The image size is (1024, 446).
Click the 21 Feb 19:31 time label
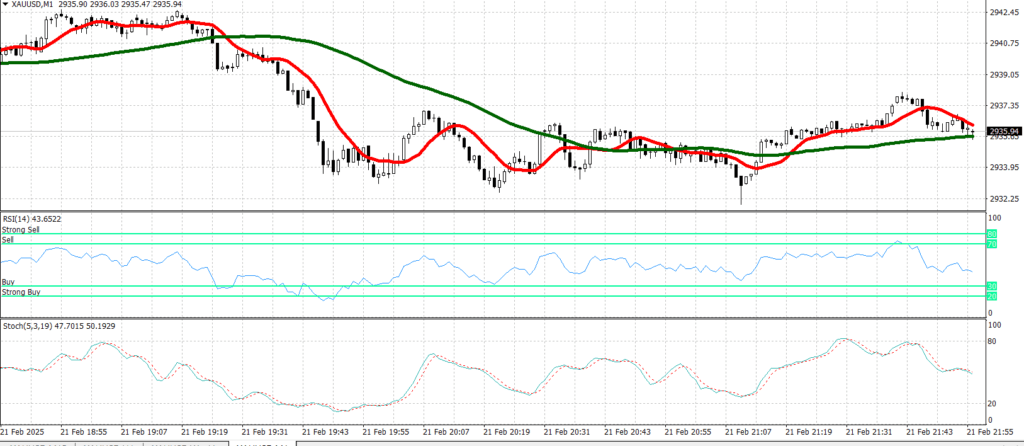coord(263,432)
